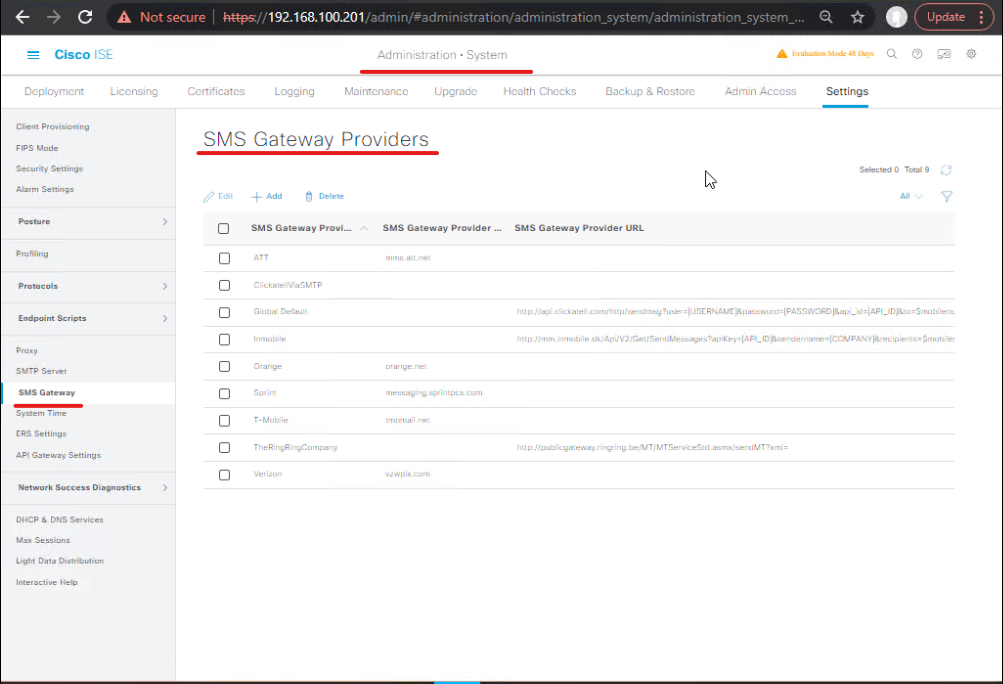
Task: Check the Inmobile provider checkbox
Action: click(x=224, y=340)
